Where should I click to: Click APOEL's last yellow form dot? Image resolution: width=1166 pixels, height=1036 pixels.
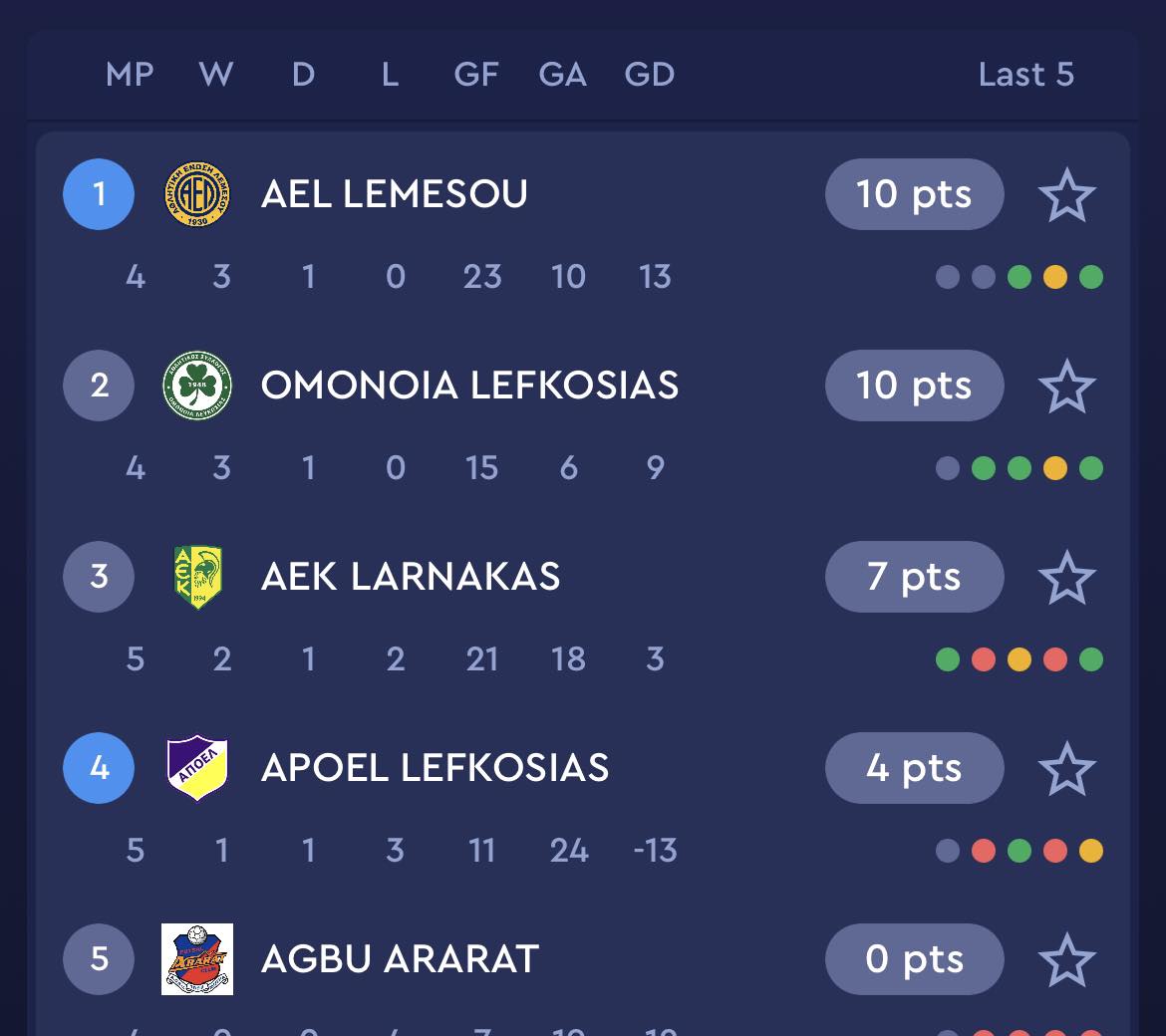pos(1091,850)
